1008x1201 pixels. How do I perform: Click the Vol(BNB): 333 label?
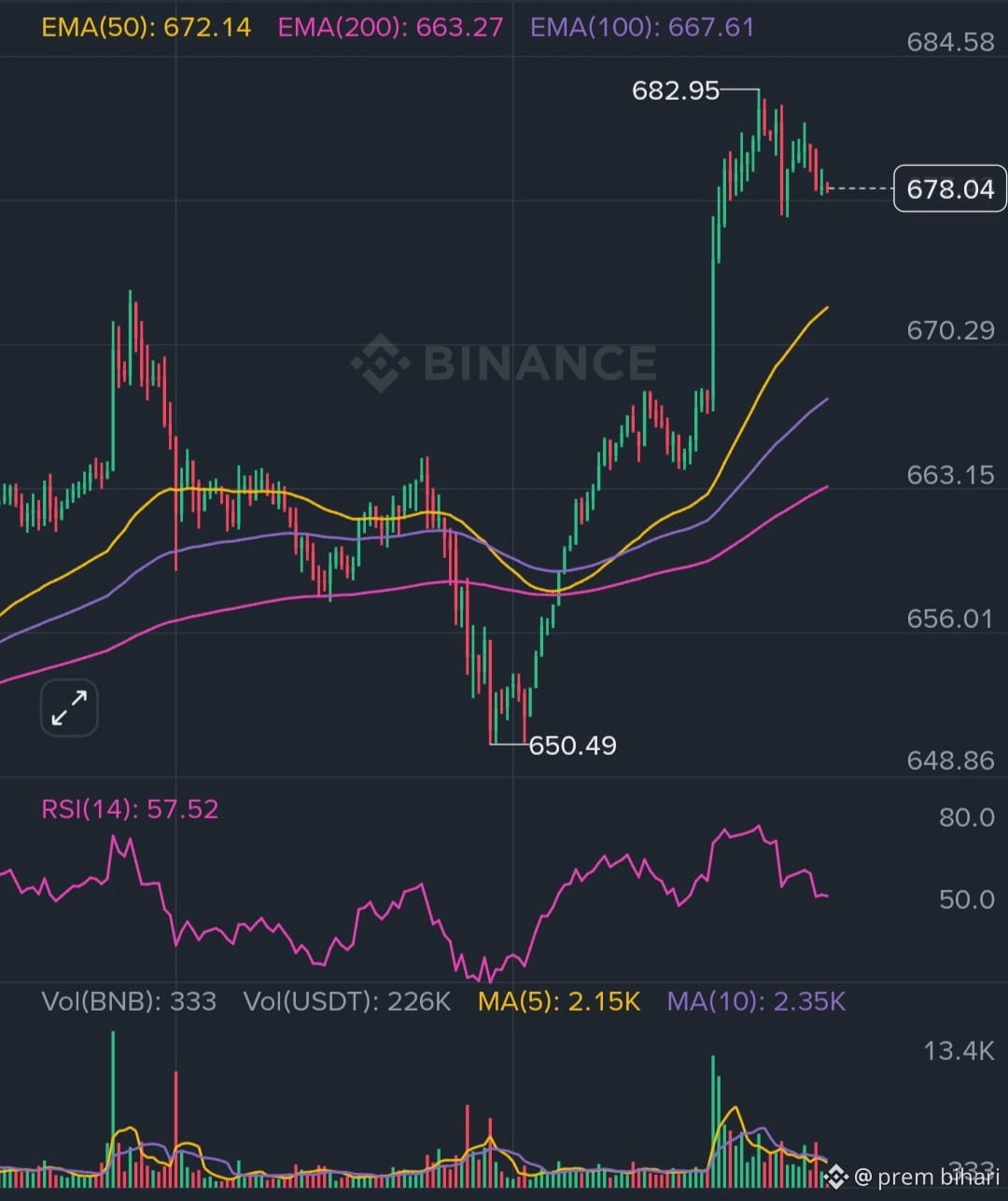point(129,1001)
